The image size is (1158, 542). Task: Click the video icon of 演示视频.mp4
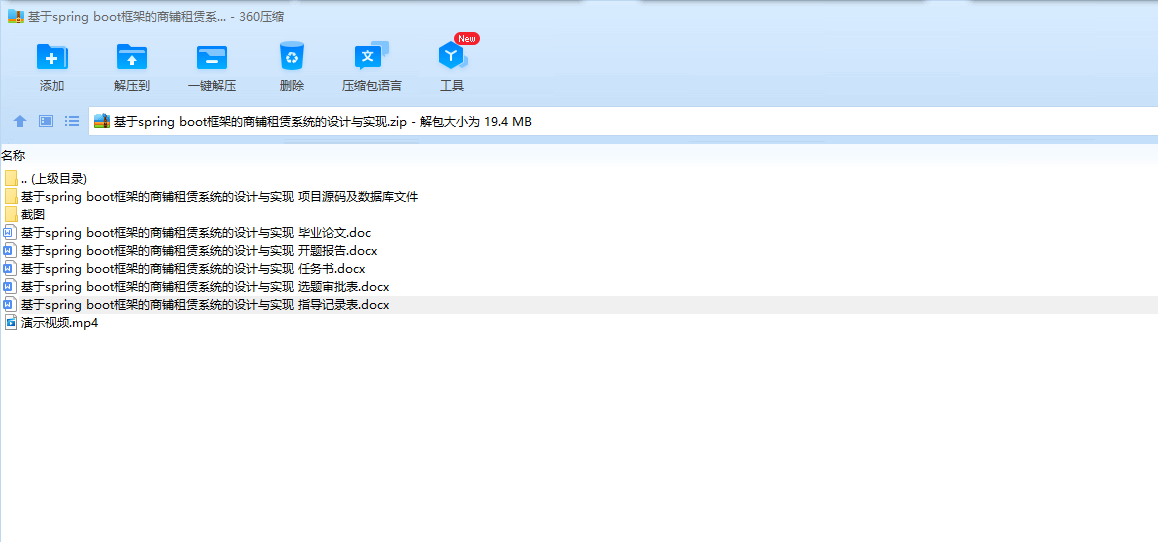[10, 323]
